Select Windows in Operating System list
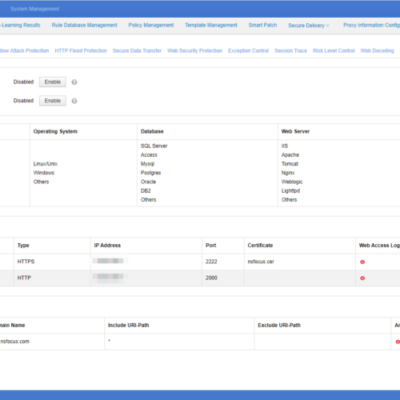The width and height of the screenshot is (400, 400). 44,173
